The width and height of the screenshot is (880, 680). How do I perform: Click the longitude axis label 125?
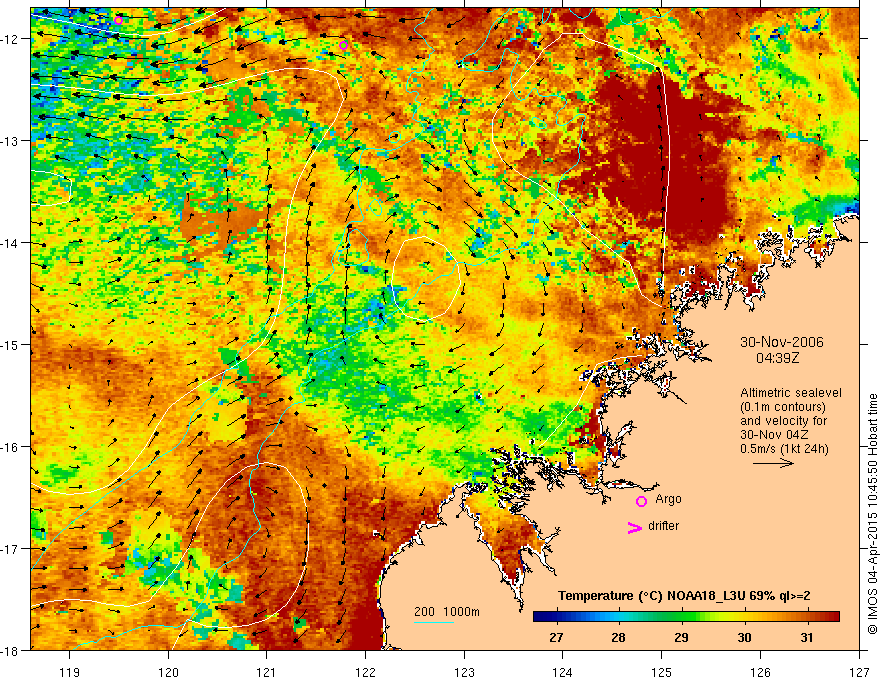[x=662, y=672]
